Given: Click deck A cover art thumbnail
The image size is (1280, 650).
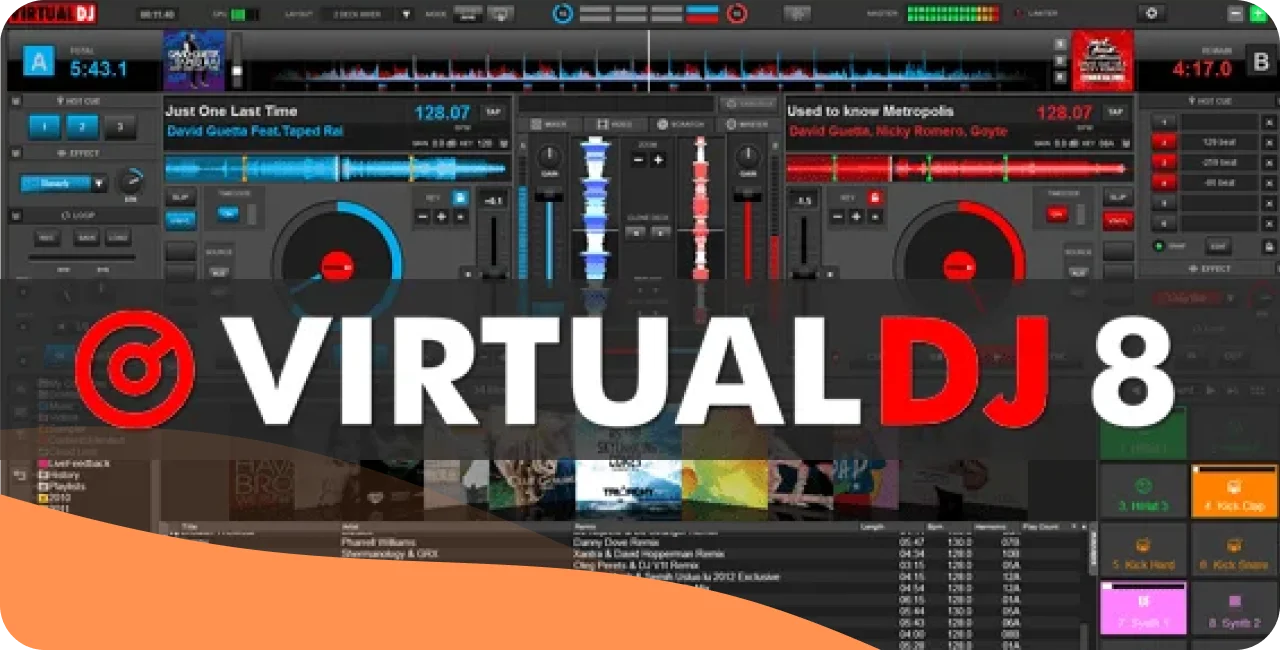Looking at the screenshot, I should tap(194, 61).
